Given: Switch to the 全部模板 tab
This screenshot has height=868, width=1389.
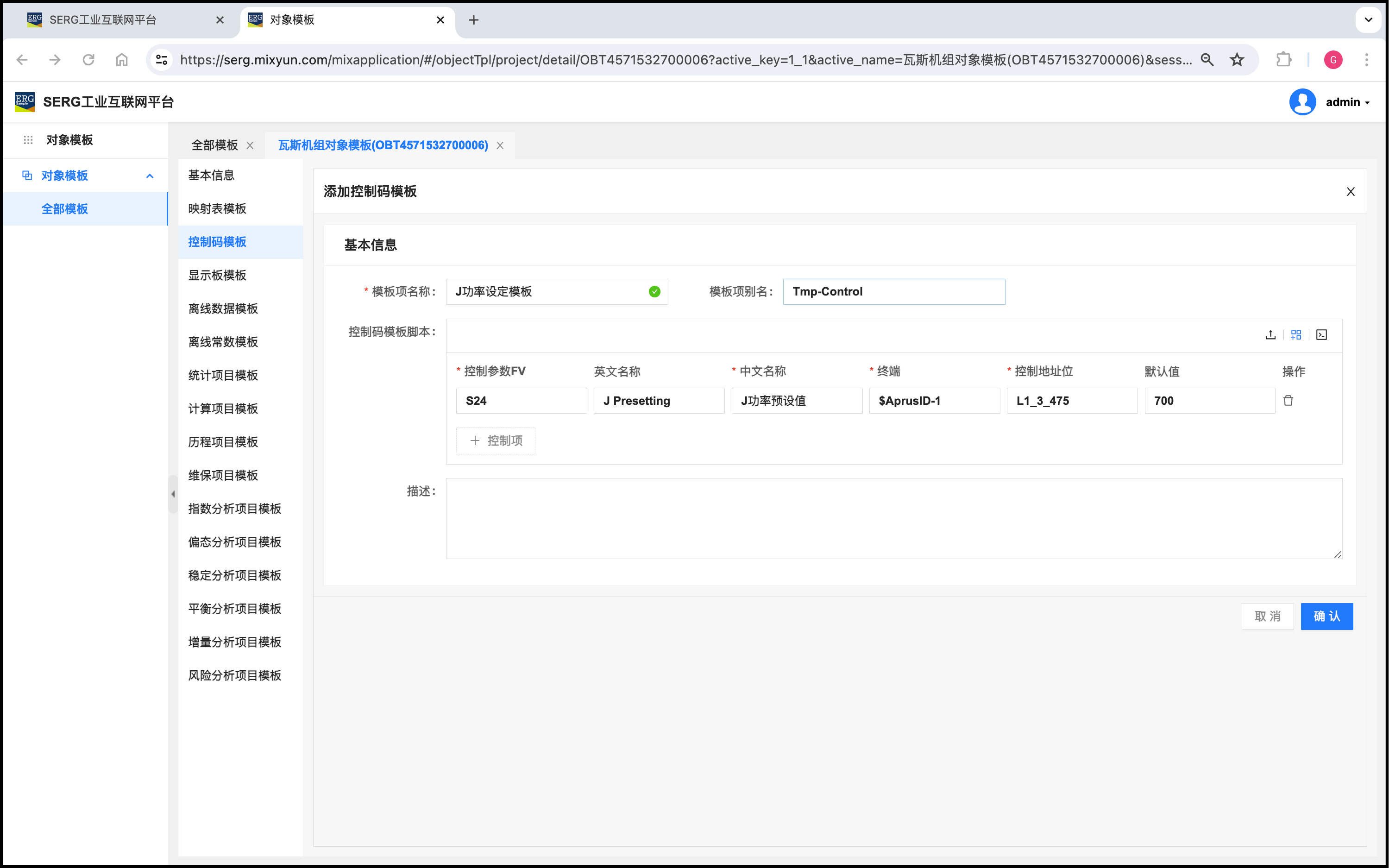Looking at the screenshot, I should (x=214, y=145).
